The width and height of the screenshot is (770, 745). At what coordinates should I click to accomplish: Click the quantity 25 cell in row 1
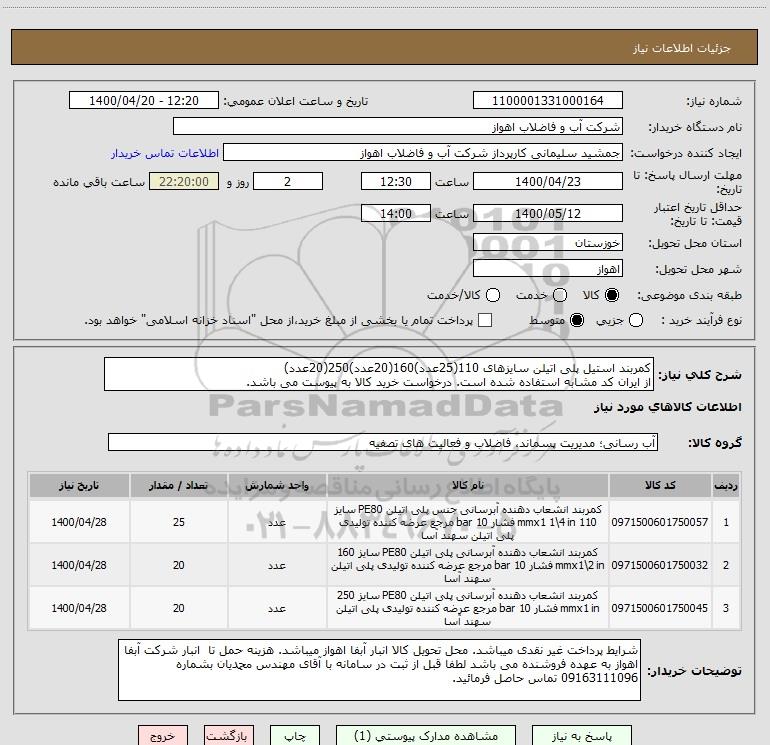click(179, 522)
